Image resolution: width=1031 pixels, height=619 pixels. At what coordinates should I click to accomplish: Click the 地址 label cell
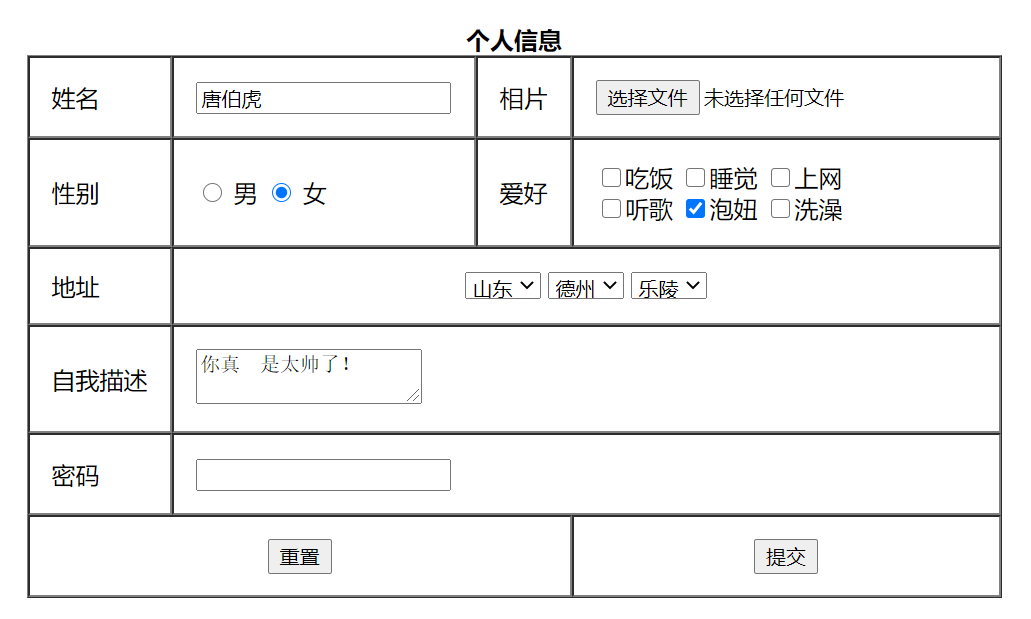click(100, 287)
